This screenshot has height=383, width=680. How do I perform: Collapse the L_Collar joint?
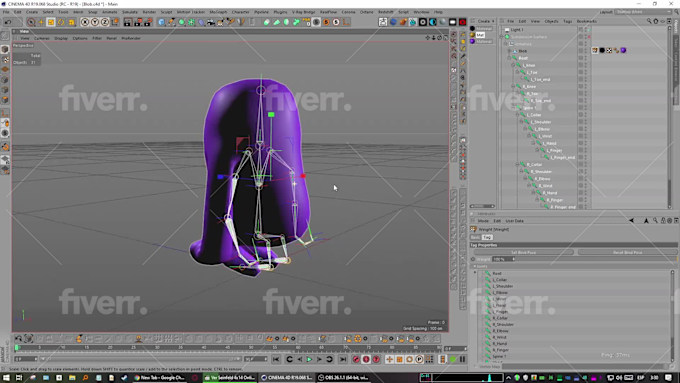pyautogui.click(x=518, y=115)
